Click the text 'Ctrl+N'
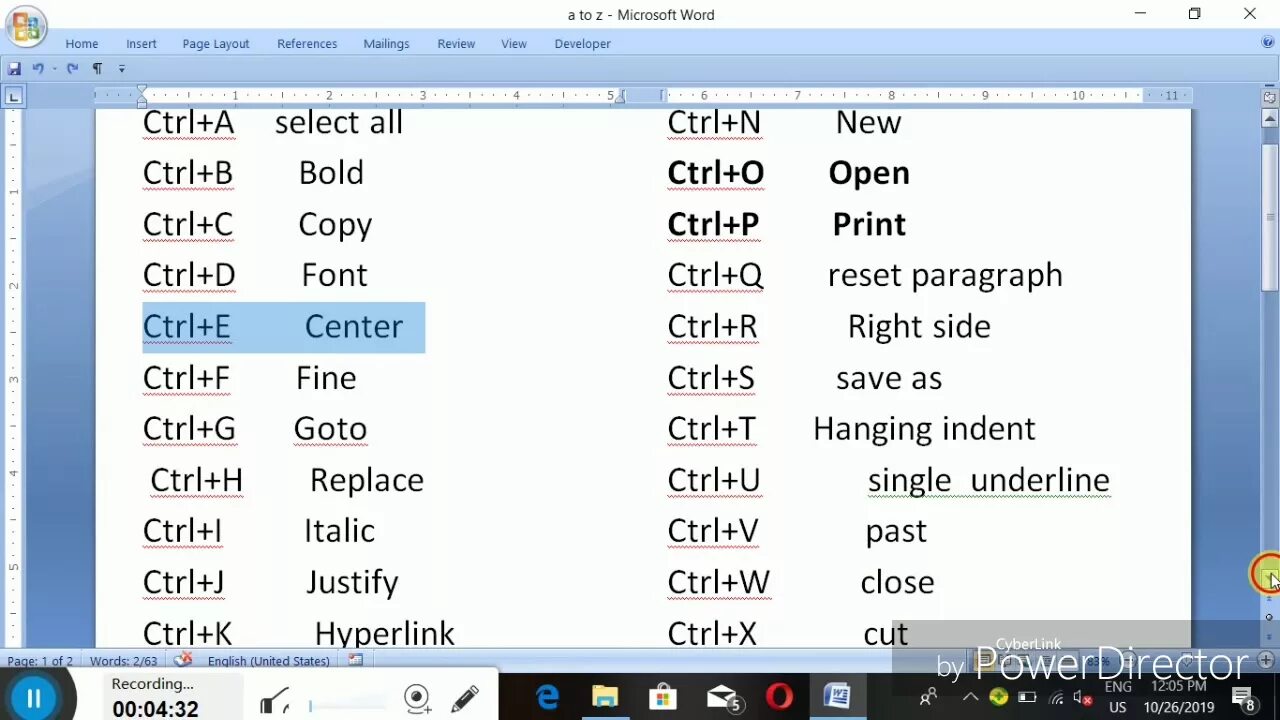The height and width of the screenshot is (720, 1280). tap(714, 123)
